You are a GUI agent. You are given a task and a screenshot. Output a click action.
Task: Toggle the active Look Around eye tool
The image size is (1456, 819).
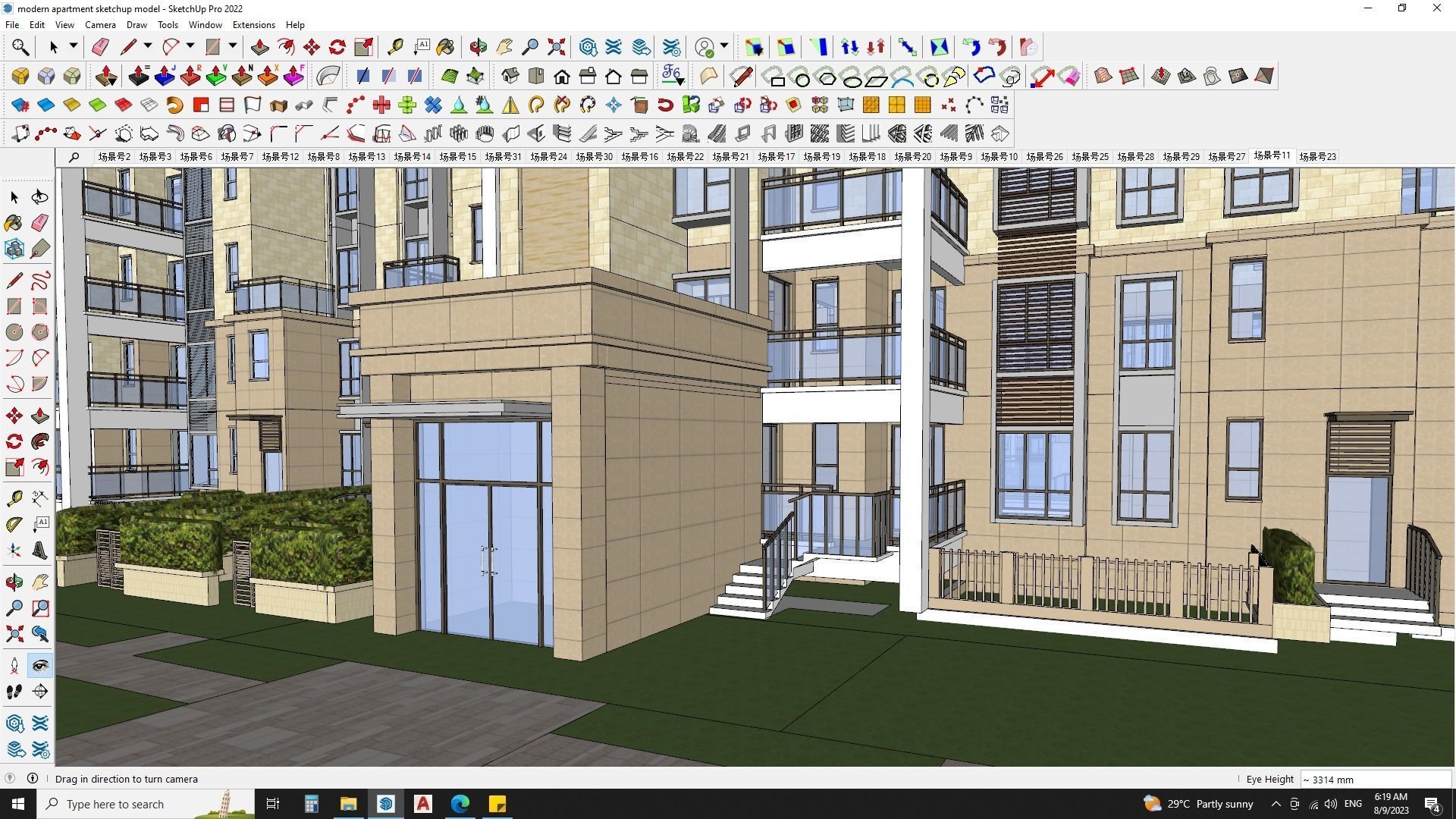click(39, 666)
